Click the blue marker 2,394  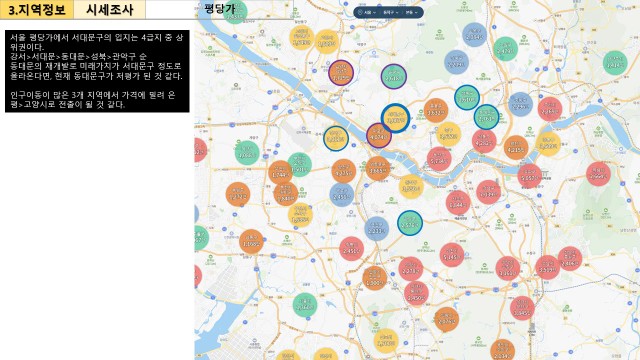[x=474, y=35]
